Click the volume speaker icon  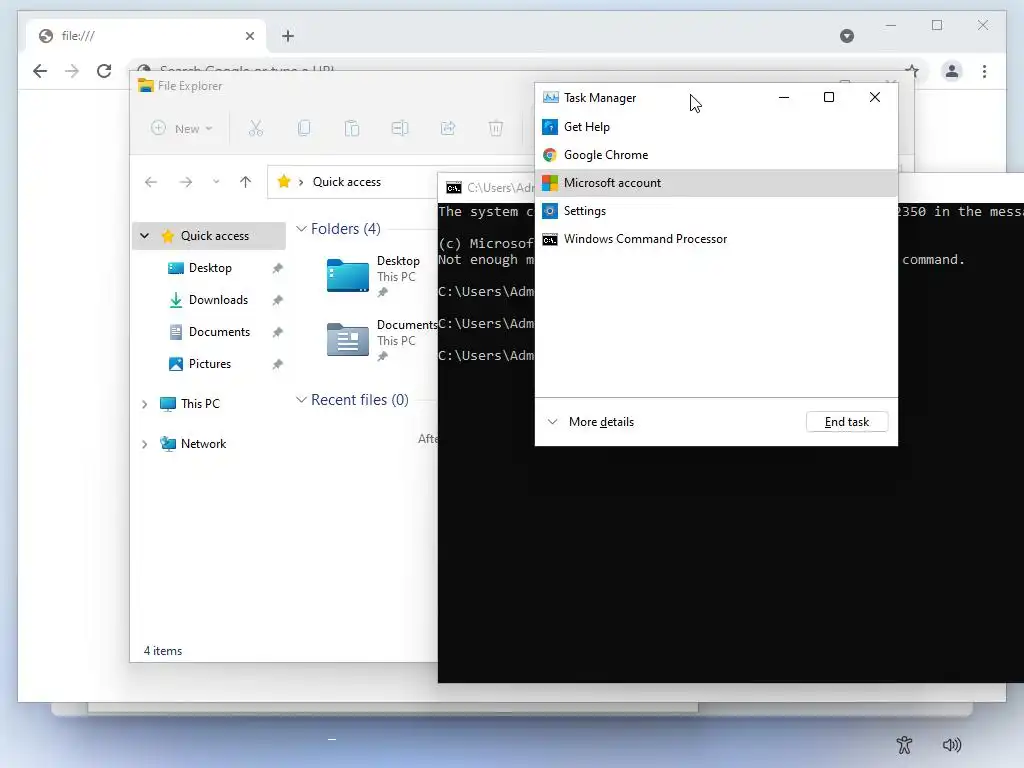point(952,744)
